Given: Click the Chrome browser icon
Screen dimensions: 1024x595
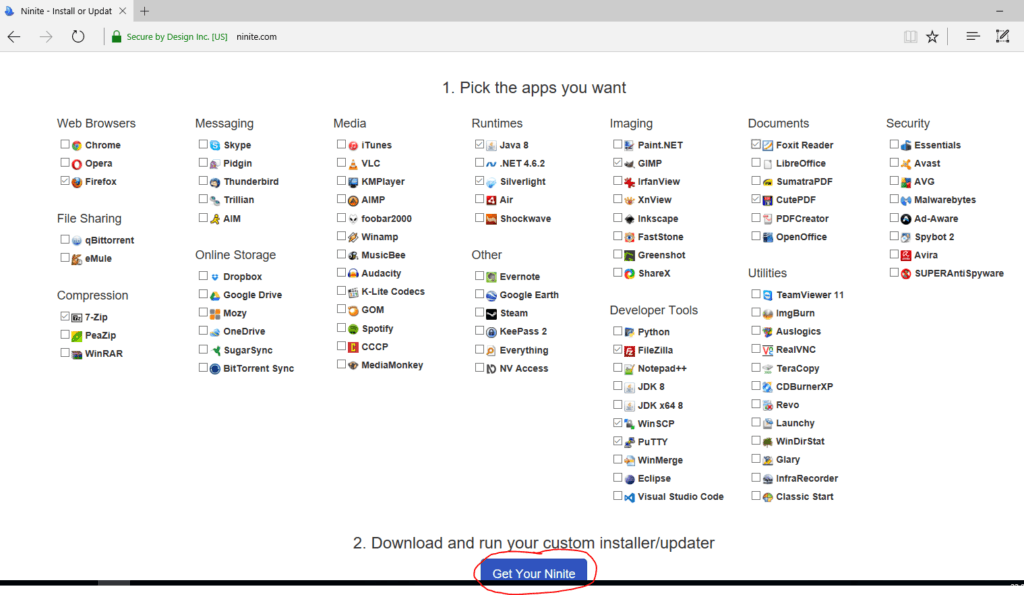Looking at the screenshot, I should tap(77, 146).
